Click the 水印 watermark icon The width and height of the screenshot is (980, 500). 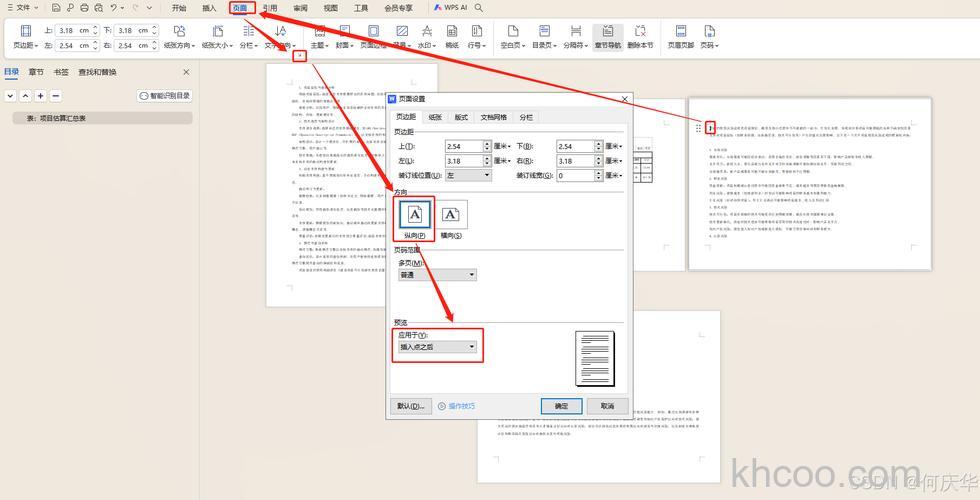[x=427, y=38]
